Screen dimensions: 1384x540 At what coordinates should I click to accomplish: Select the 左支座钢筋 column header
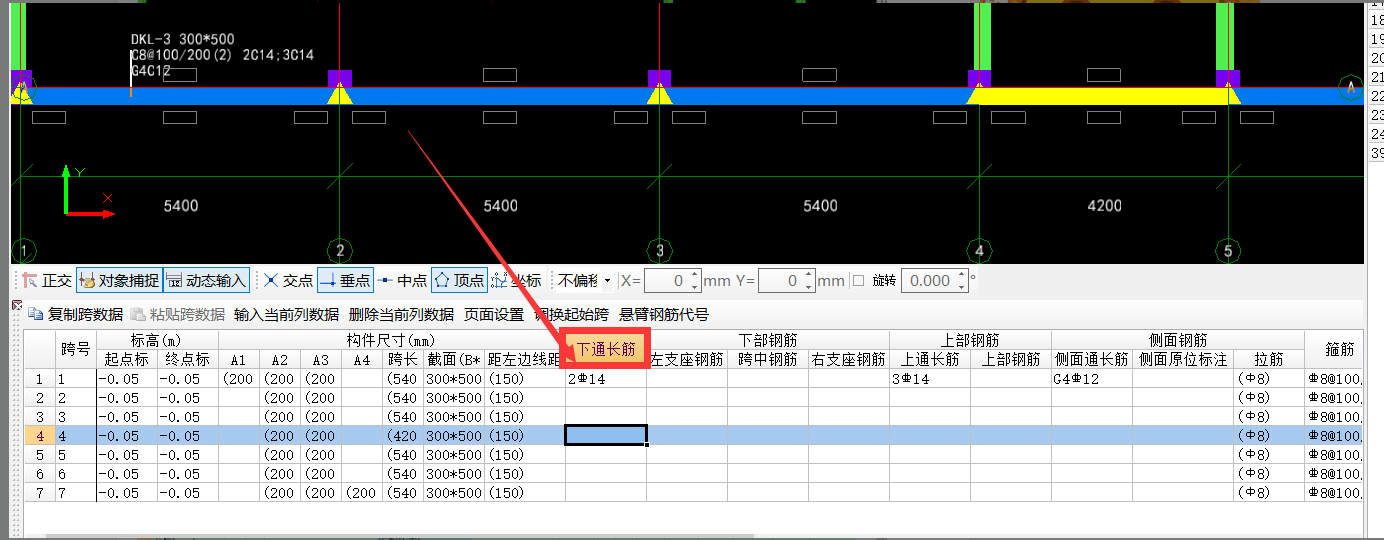(x=687, y=359)
